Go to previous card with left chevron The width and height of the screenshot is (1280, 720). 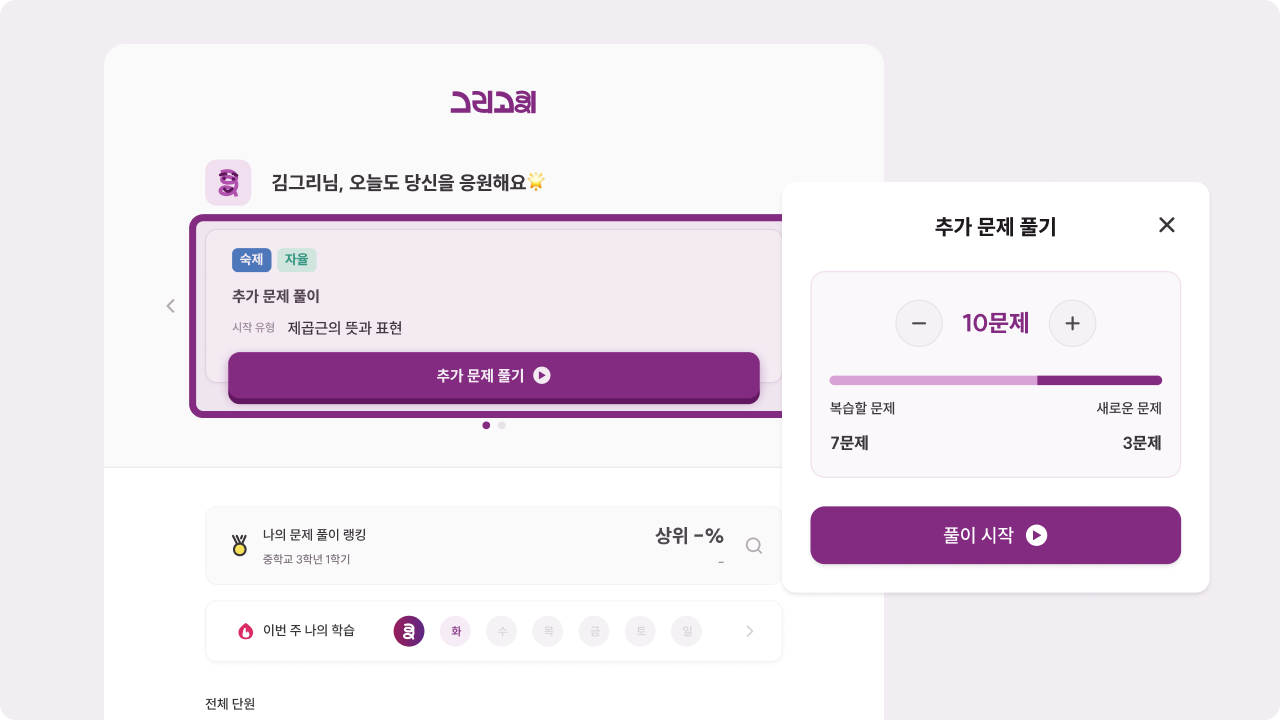(171, 306)
